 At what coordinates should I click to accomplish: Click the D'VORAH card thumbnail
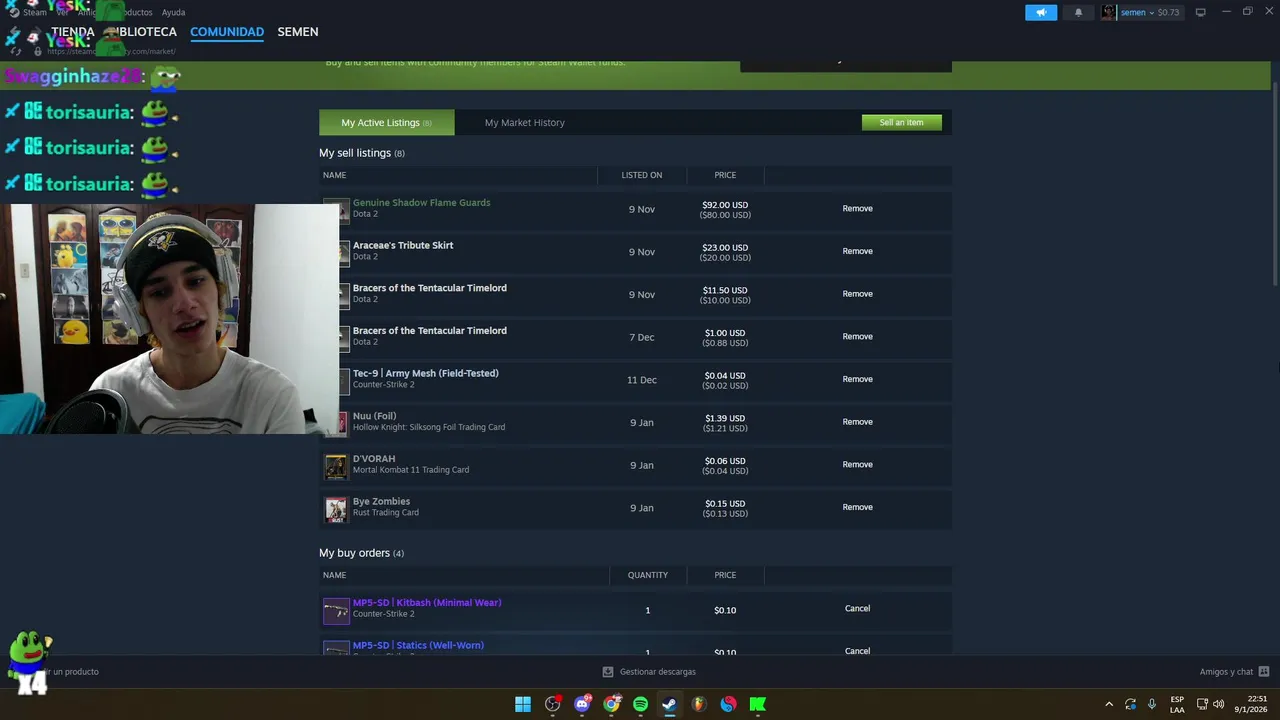336,466
